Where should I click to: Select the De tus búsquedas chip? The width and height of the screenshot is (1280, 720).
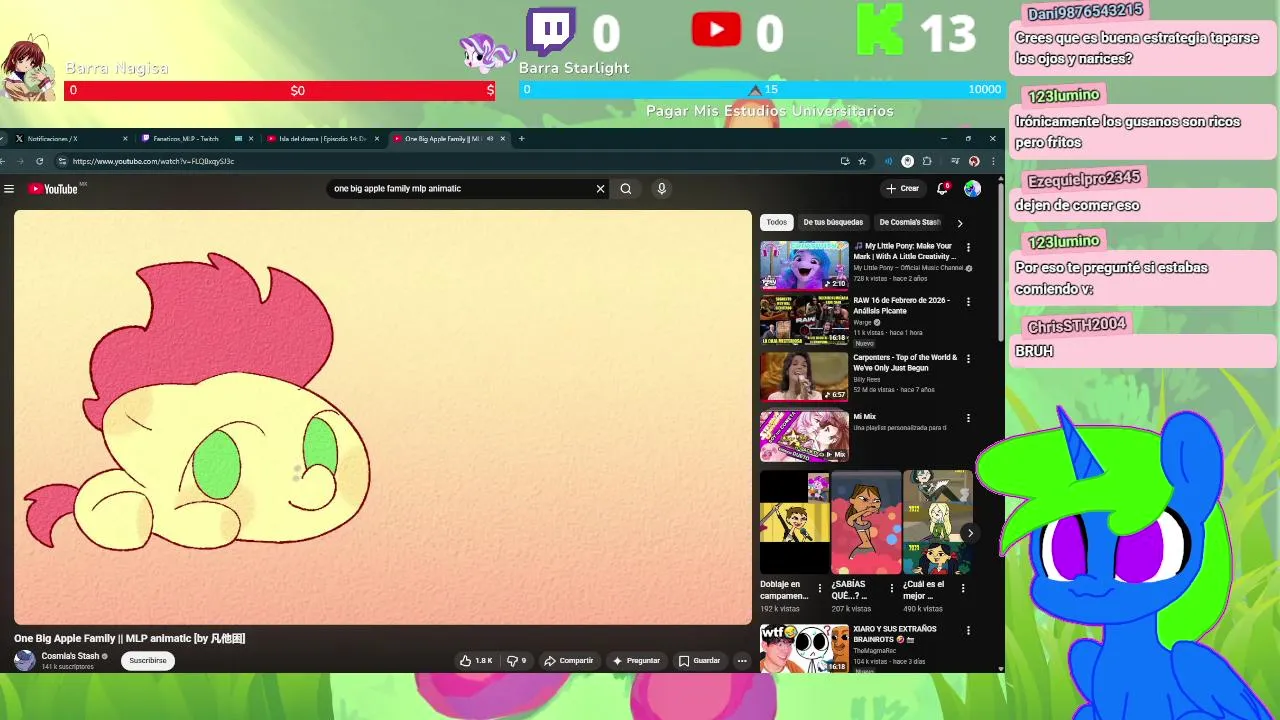pos(833,222)
